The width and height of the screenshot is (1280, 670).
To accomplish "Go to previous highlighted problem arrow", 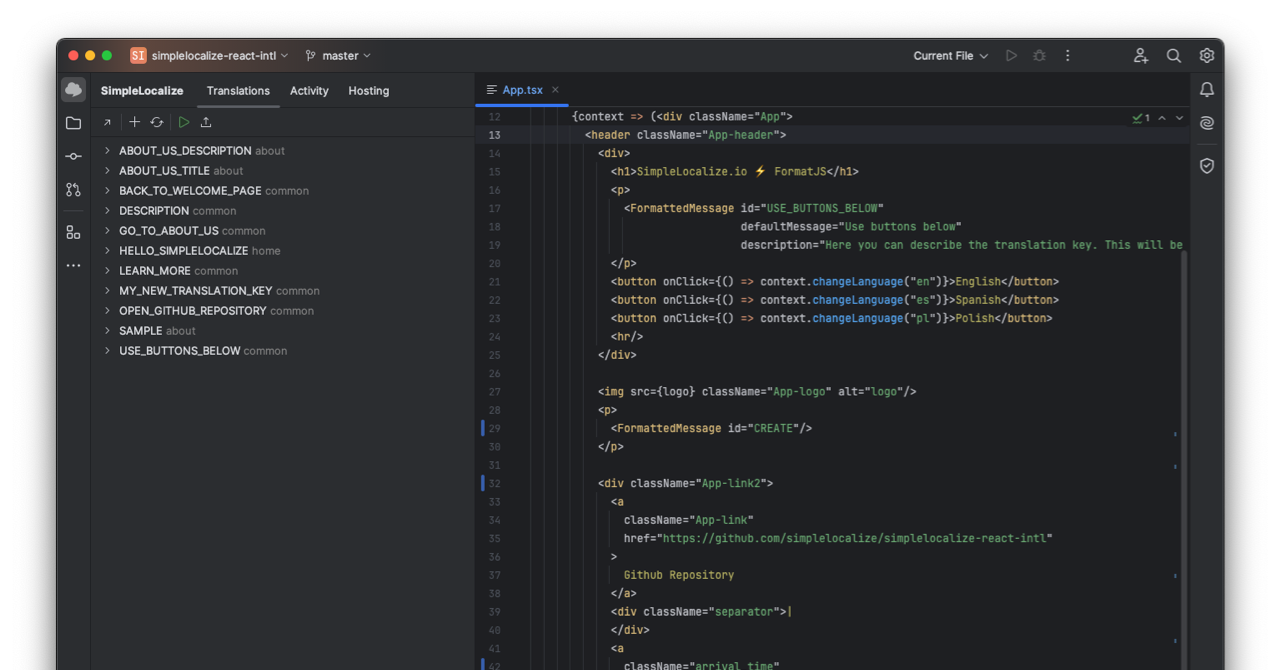I will pyautogui.click(x=1162, y=118).
